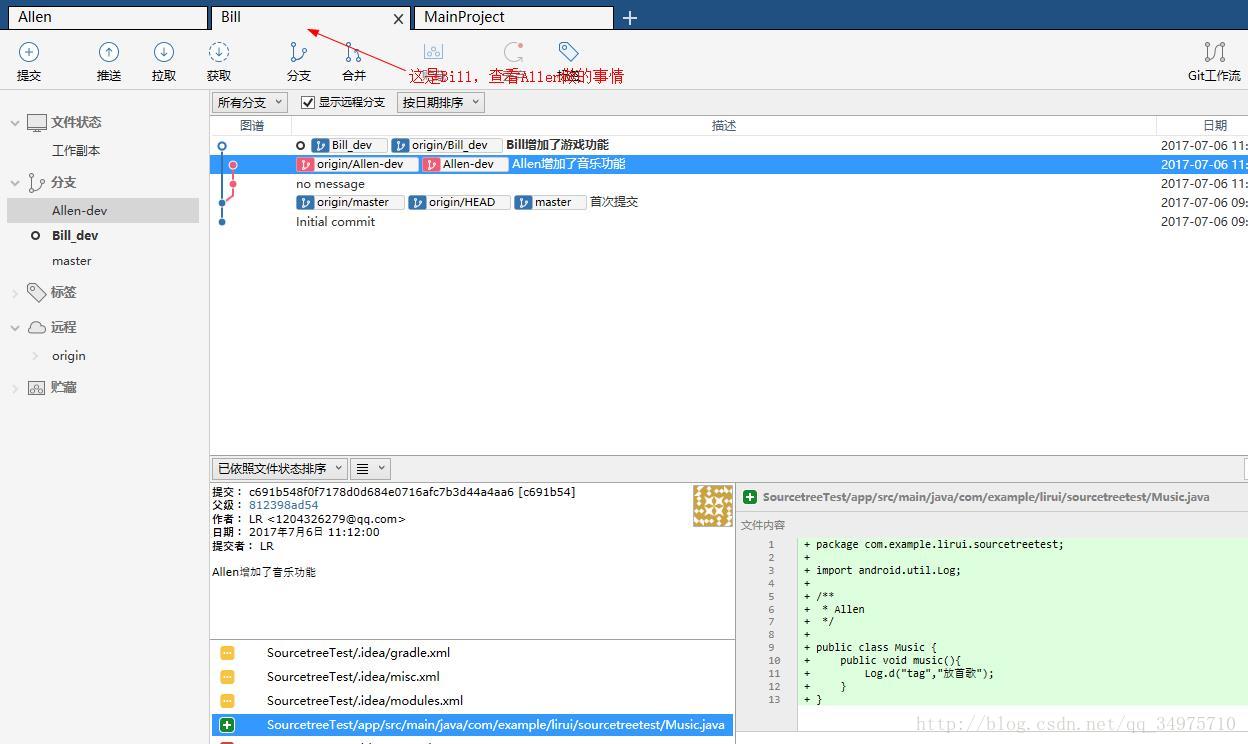The width and height of the screenshot is (1248, 744).
Task: Open the 按日期排序 dropdown
Action: 440,102
